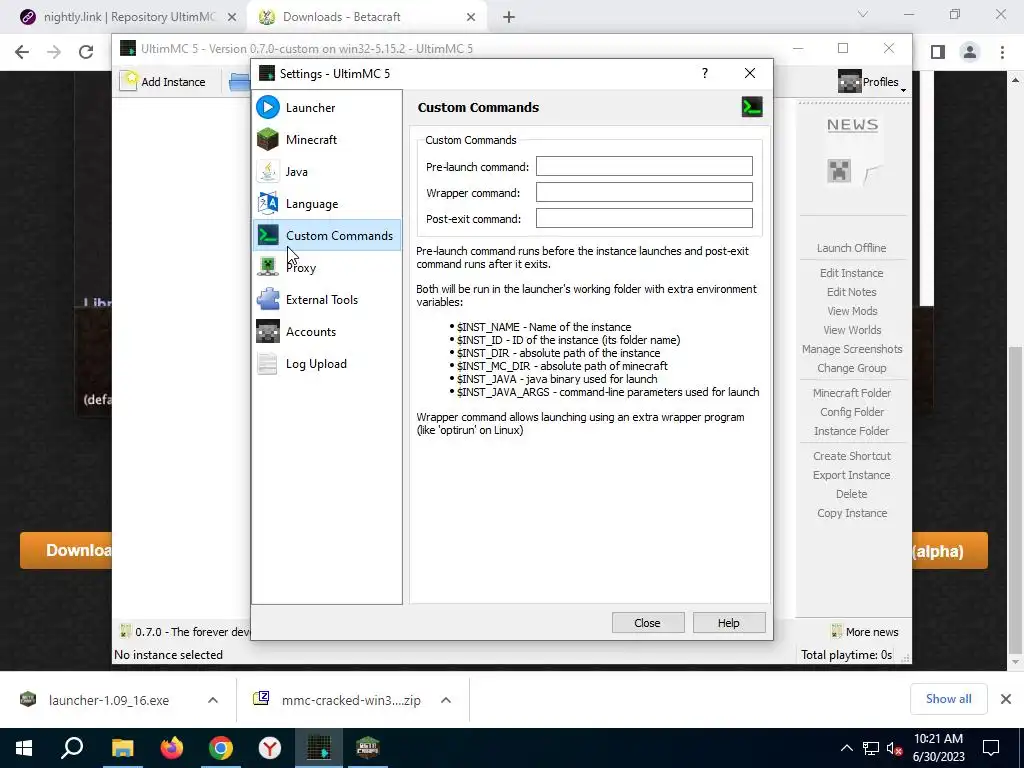
Task: Open More news link in UltimMC
Action: (865, 632)
